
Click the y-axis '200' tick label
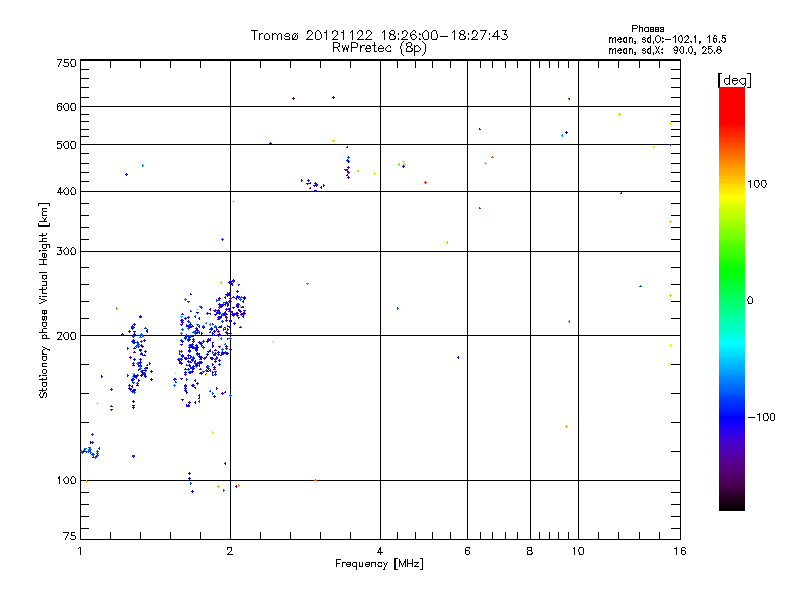[x=66, y=336]
